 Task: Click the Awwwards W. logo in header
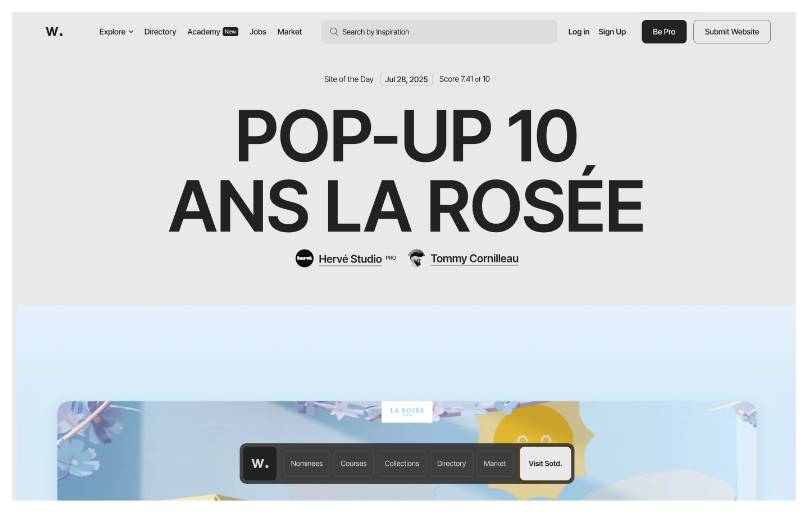click(x=54, y=31)
